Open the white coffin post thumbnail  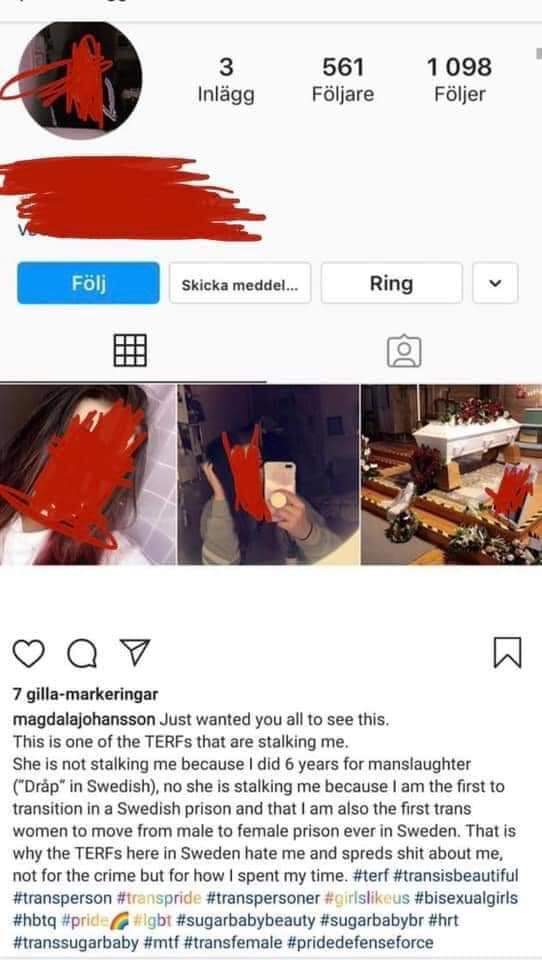451,474
